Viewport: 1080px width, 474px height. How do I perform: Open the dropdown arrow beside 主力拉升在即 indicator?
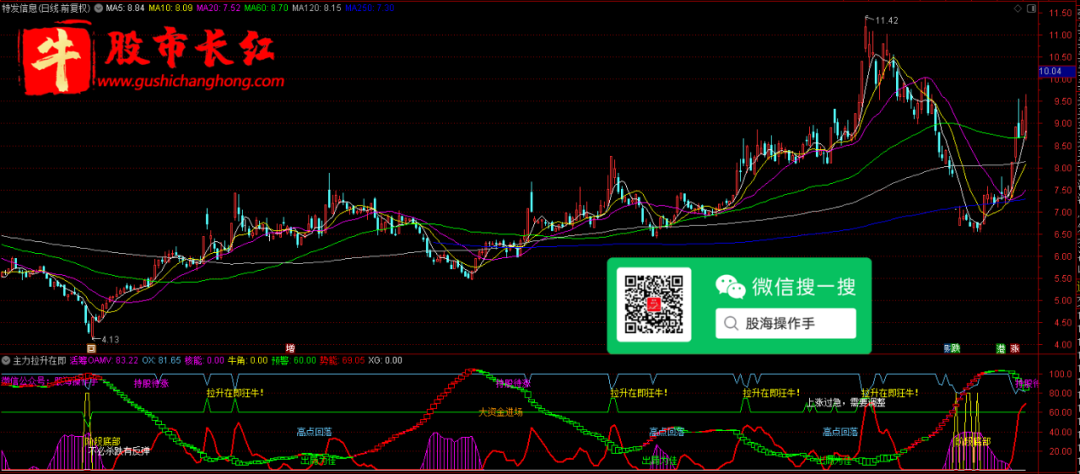click(6, 360)
